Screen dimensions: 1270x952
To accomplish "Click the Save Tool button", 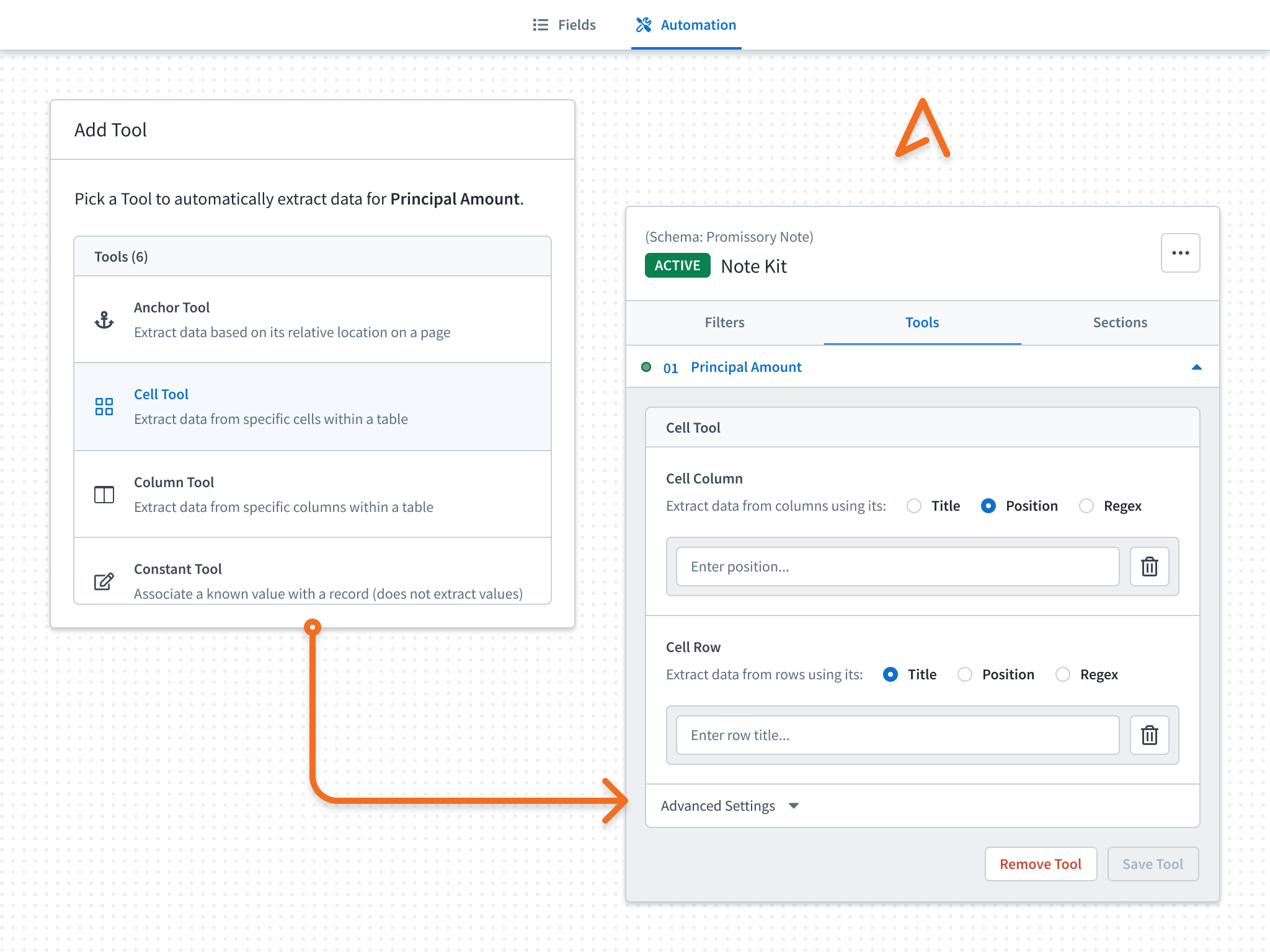I will (x=1152, y=864).
